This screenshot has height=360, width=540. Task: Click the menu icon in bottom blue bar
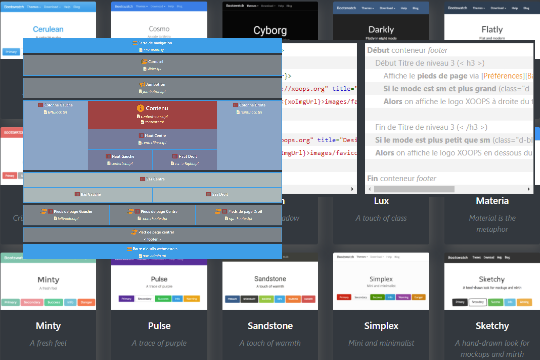click(129, 249)
